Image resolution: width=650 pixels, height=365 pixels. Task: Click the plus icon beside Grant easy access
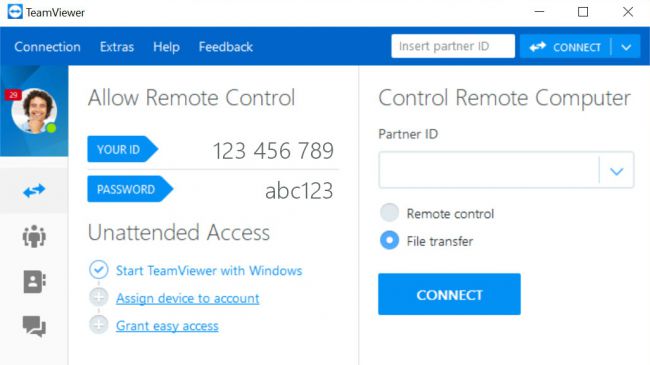point(99,325)
